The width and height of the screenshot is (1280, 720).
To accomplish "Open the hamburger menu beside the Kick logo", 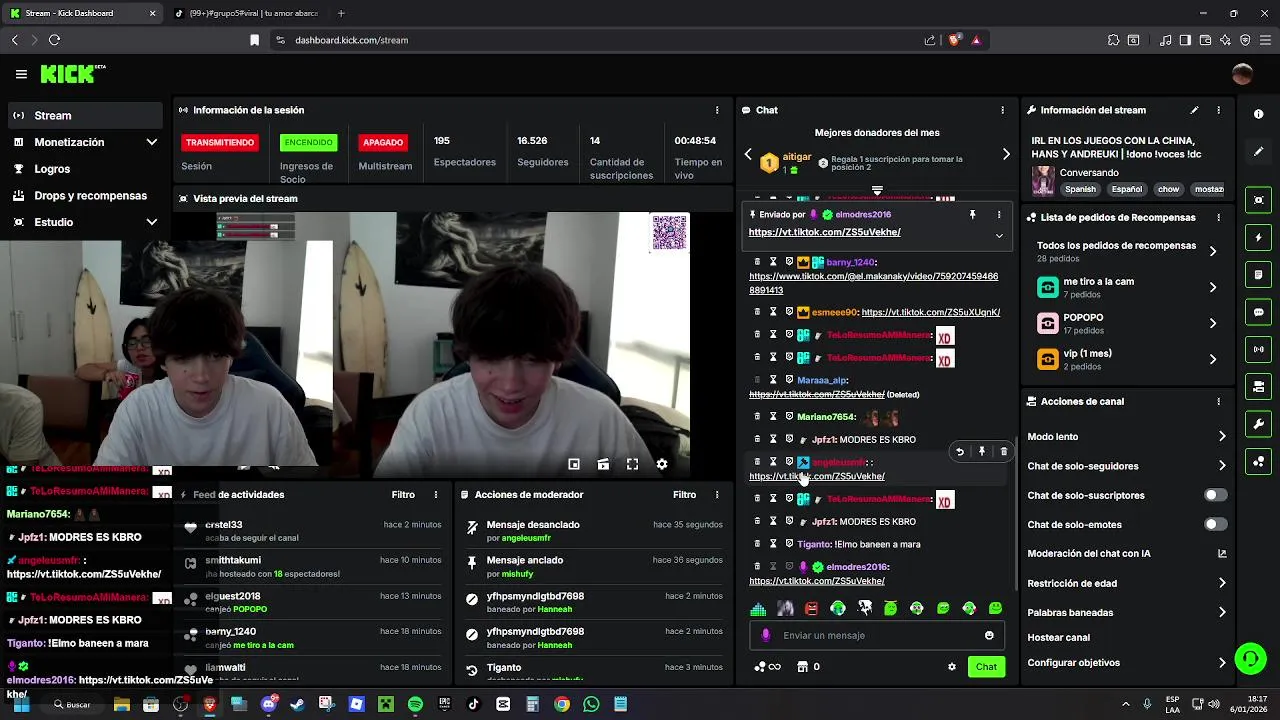I will coord(21,74).
